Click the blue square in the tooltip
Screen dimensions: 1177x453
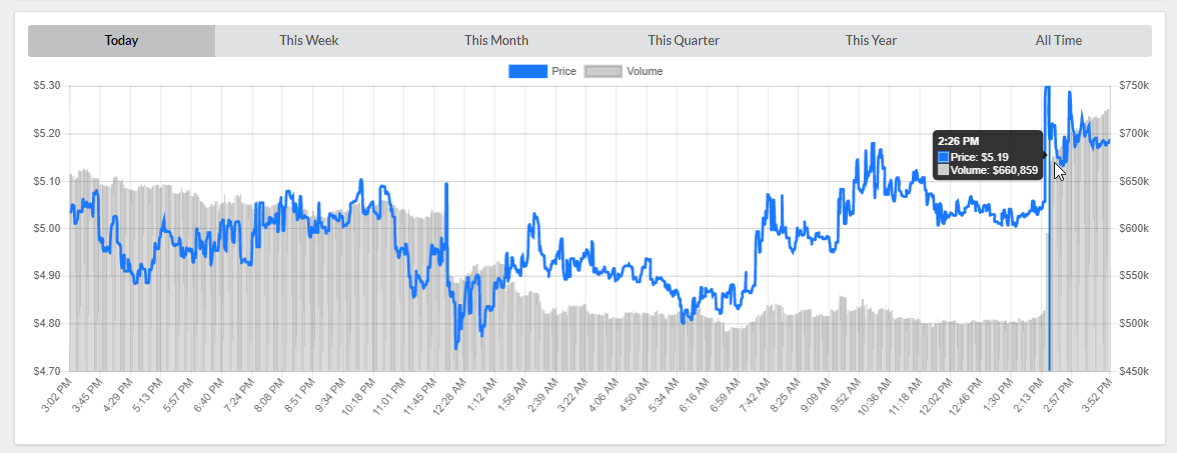point(943,157)
